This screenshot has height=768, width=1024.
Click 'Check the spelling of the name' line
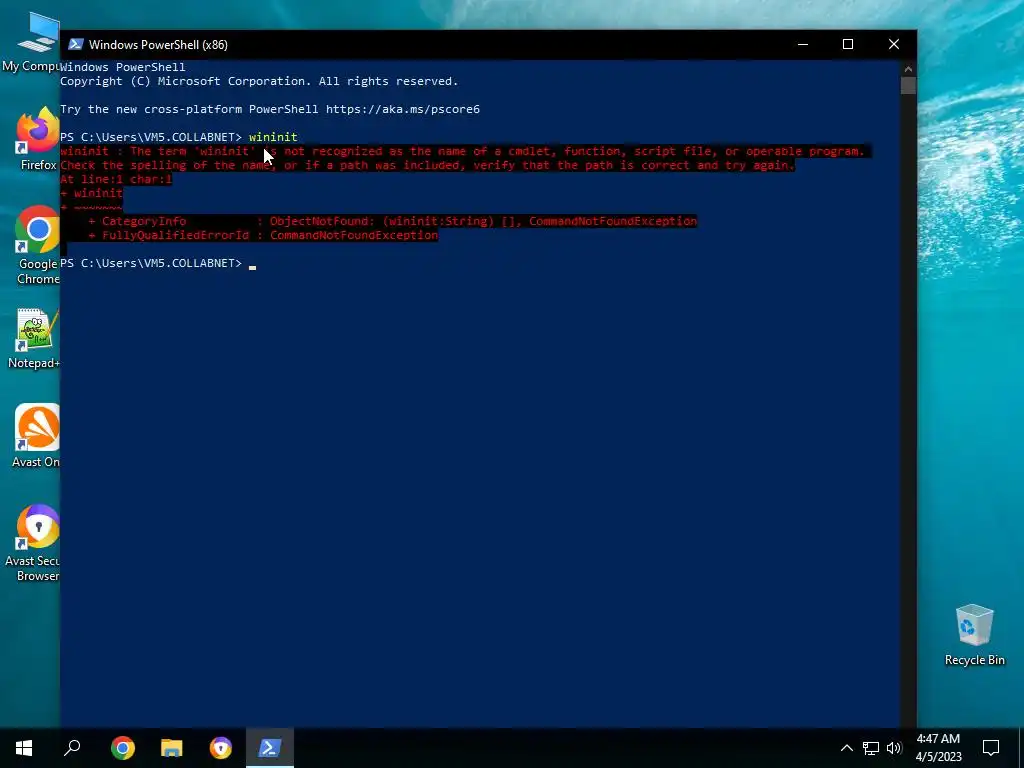[x=427, y=165]
